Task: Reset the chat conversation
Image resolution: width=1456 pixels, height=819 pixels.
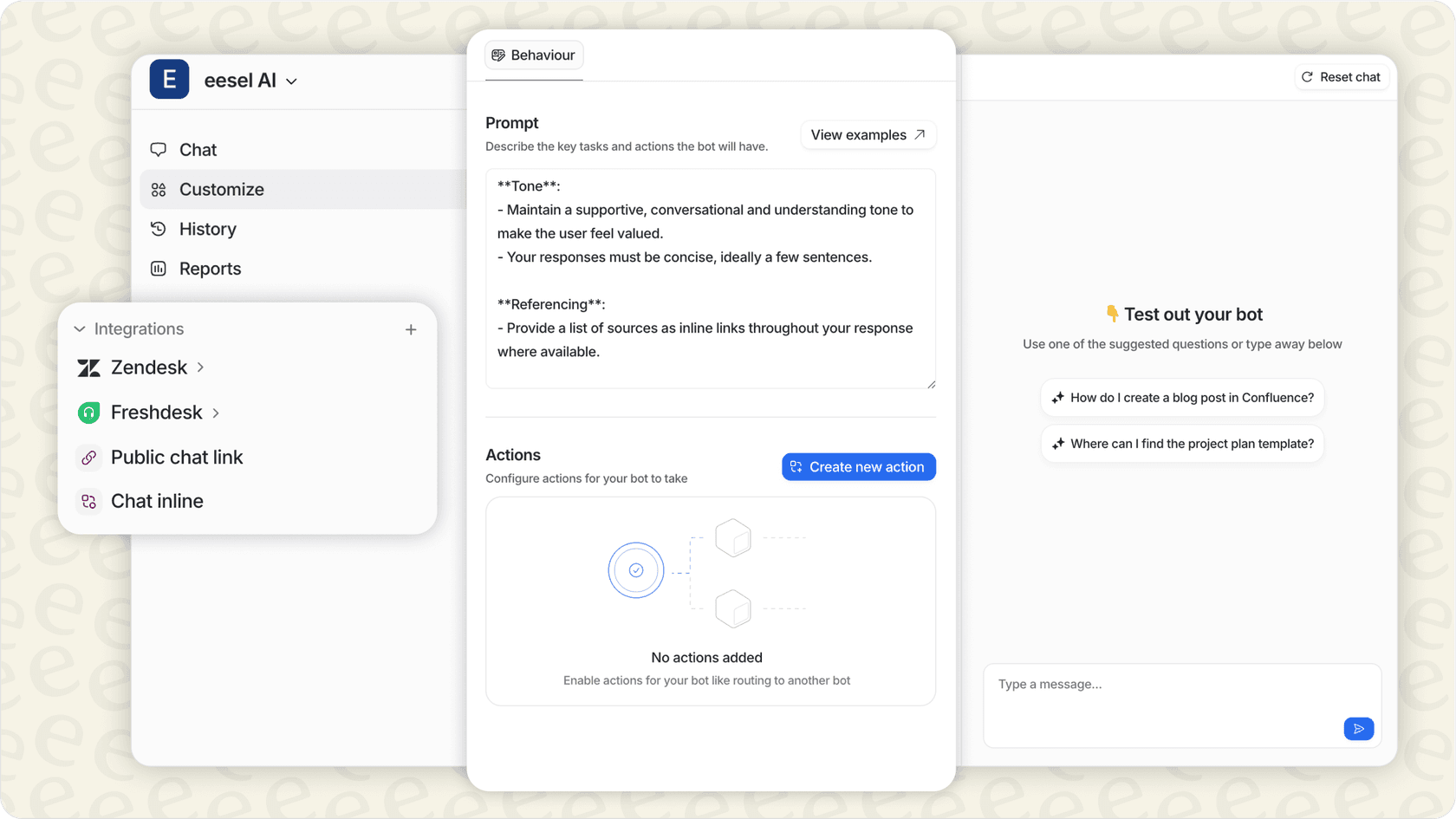Action: click(1341, 76)
